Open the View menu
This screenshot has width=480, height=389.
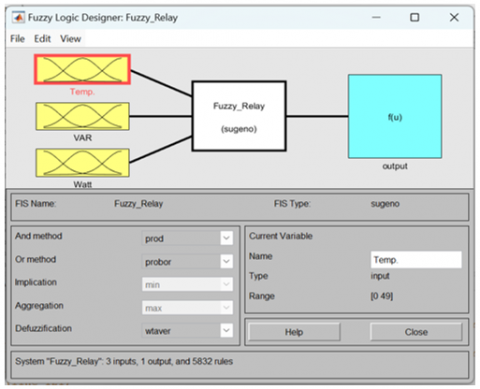pyautogui.click(x=71, y=39)
